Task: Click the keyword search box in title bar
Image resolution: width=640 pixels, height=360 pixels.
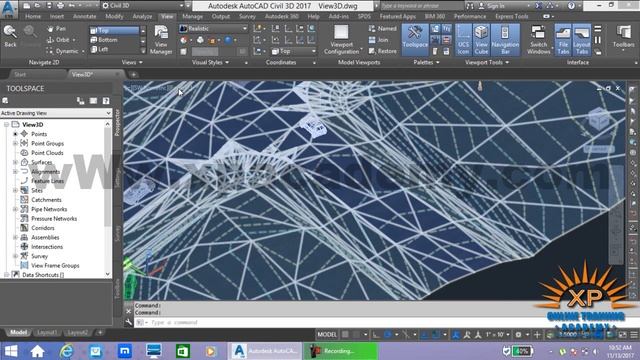Action: tap(422, 6)
